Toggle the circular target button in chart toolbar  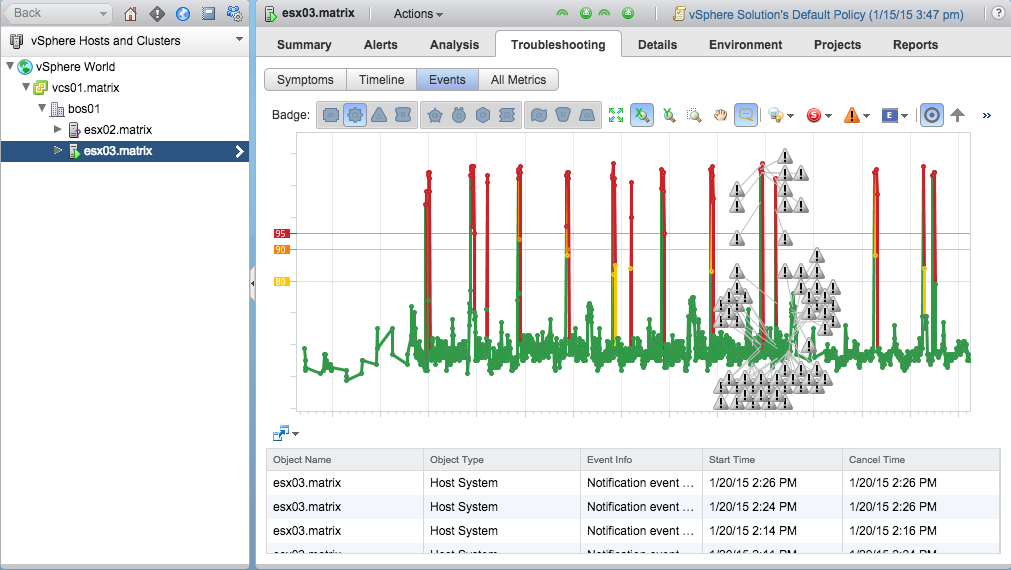click(931, 115)
